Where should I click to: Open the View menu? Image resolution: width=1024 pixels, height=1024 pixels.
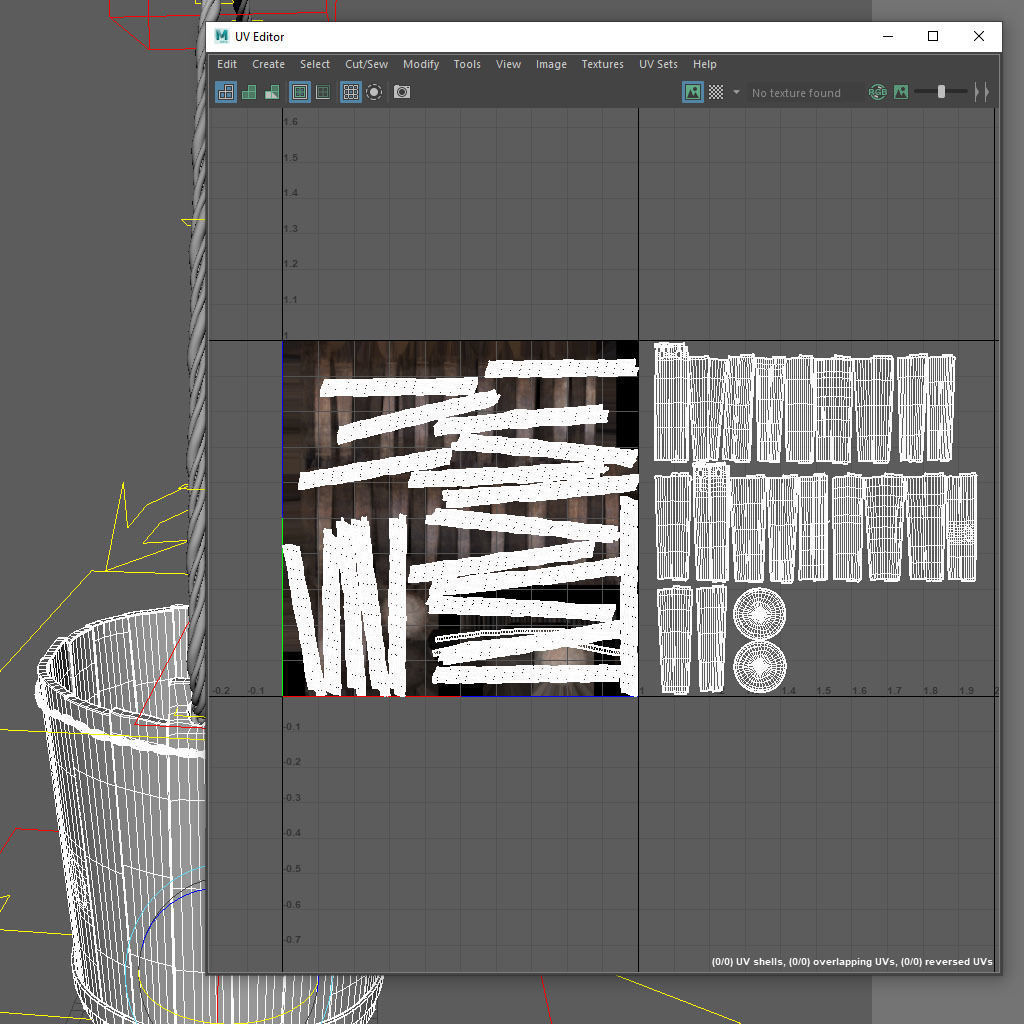(x=508, y=64)
